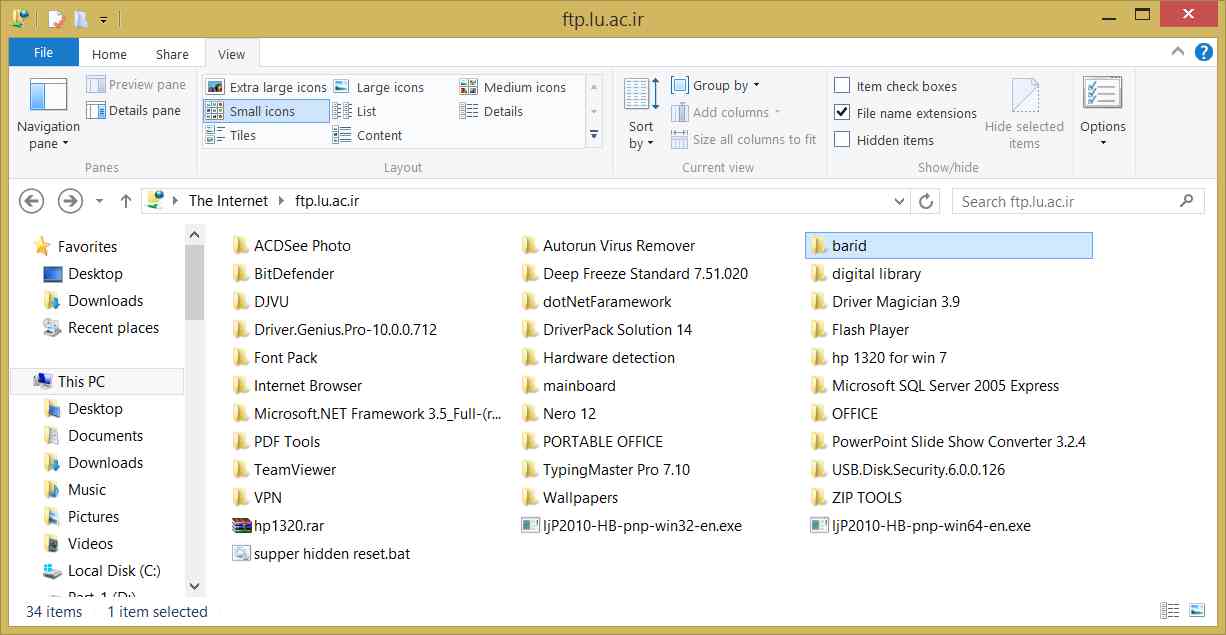1226x635 pixels.
Task: Select the View ribbon tab
Action: [x=231, y=54]
